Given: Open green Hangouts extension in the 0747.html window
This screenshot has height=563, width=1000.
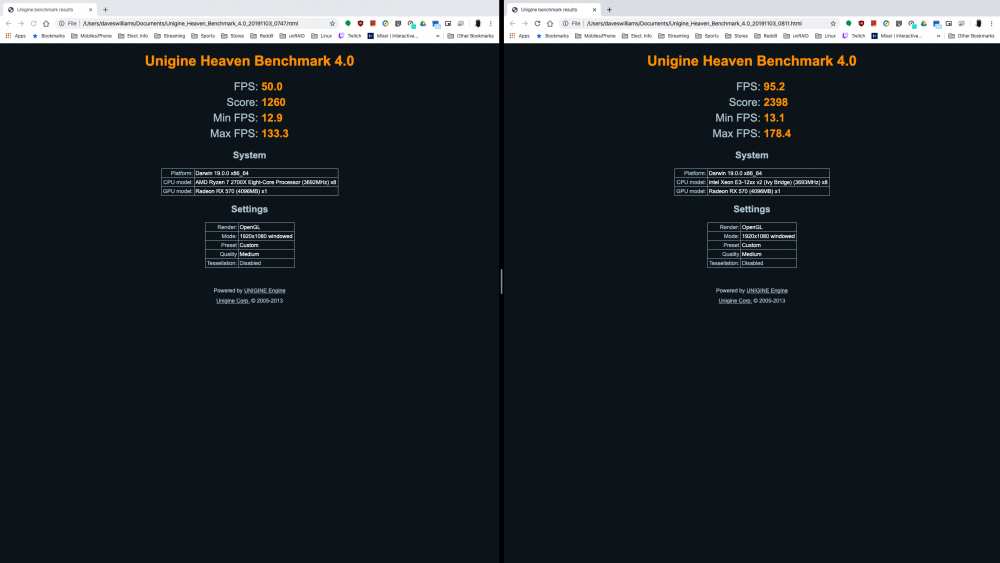Looking at the screenshot, I should 348,24.
